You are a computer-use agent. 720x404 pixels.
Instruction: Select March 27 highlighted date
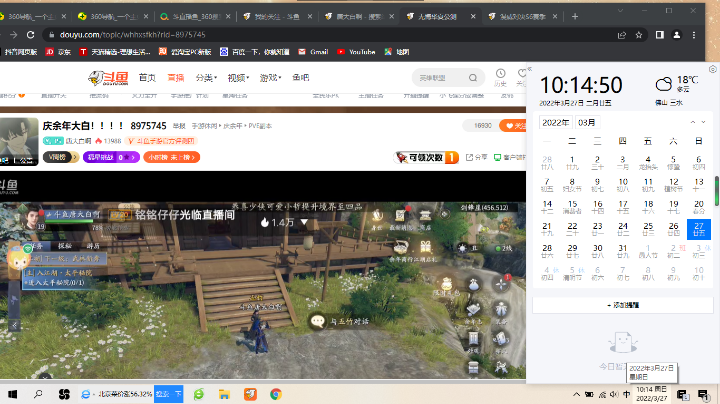699,229
